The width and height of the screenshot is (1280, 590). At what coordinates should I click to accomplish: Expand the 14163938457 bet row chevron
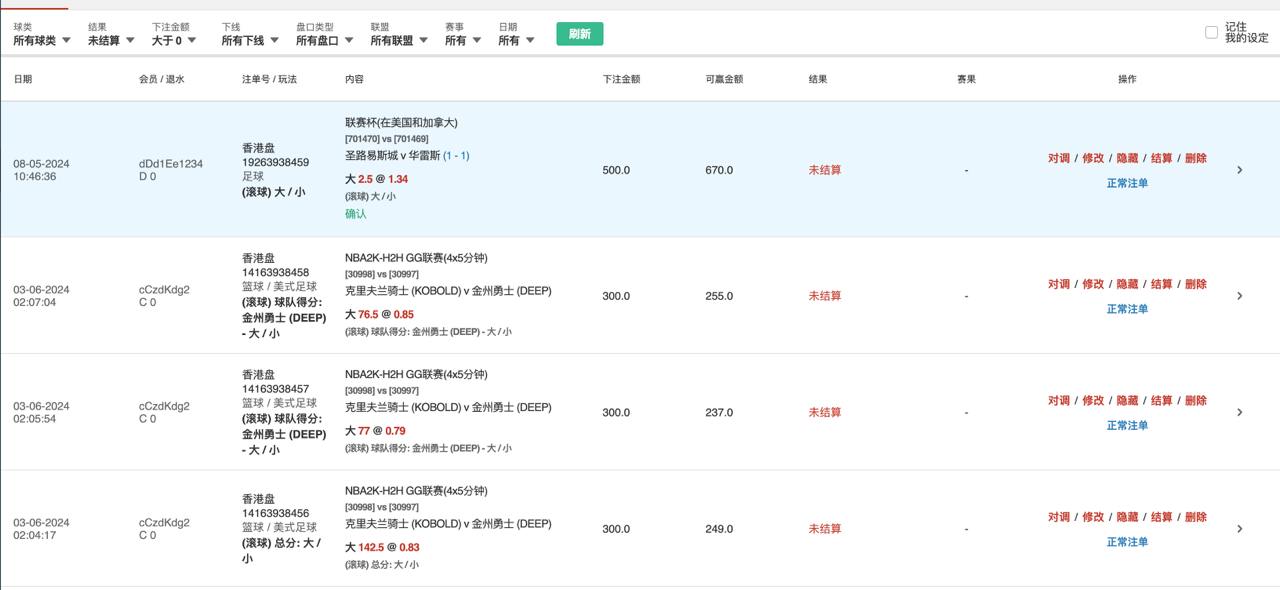pyautogui.click(x=1239, y=412)
